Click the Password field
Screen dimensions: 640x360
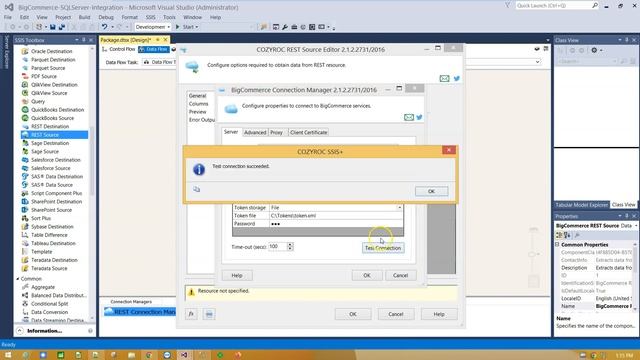(x=336, y=224)
